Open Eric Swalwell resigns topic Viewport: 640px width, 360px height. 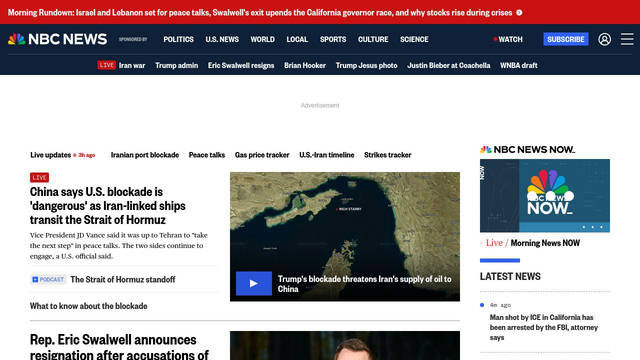click(241, 65)
